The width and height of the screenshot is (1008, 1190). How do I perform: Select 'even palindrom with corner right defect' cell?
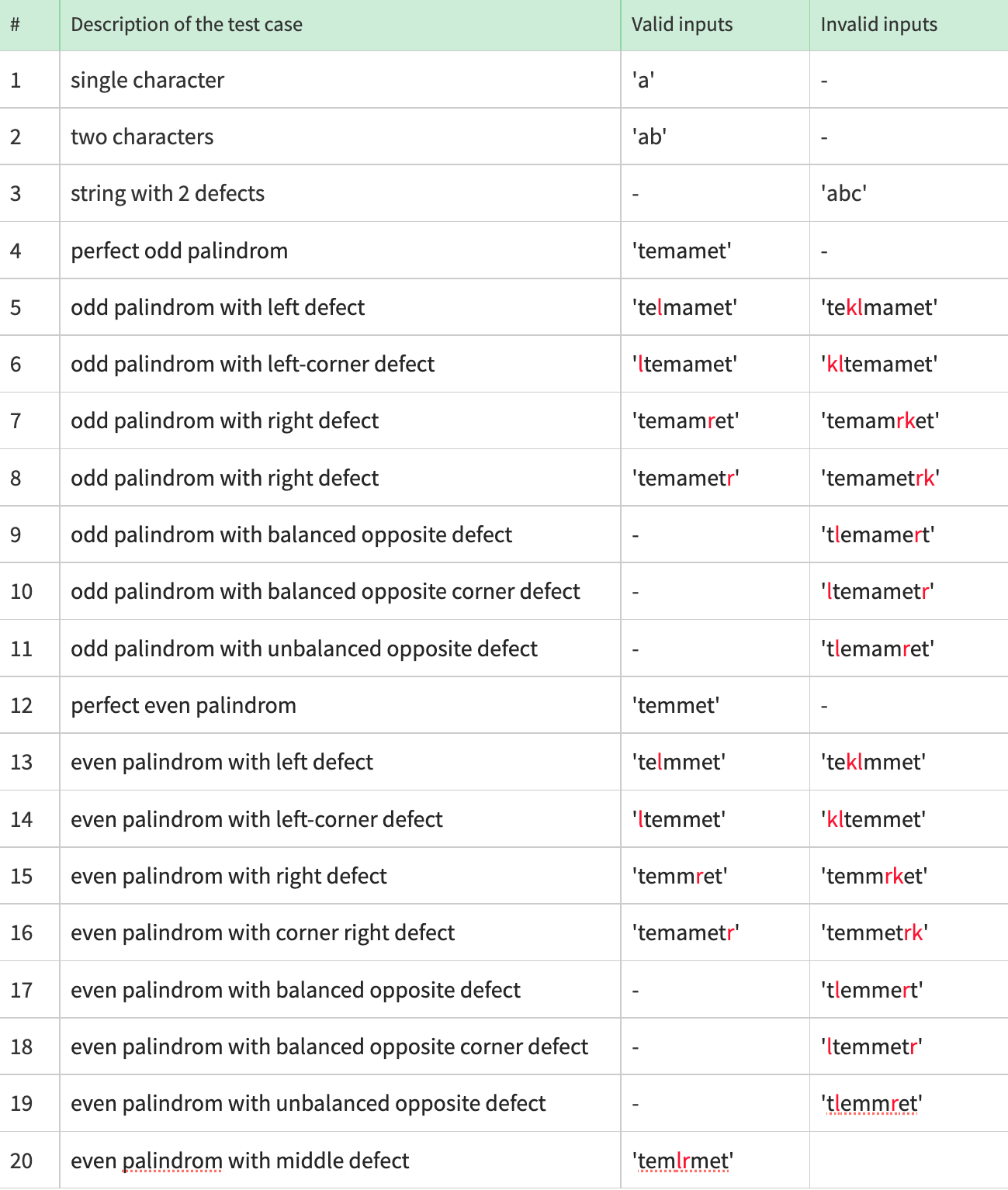point(340,932)
